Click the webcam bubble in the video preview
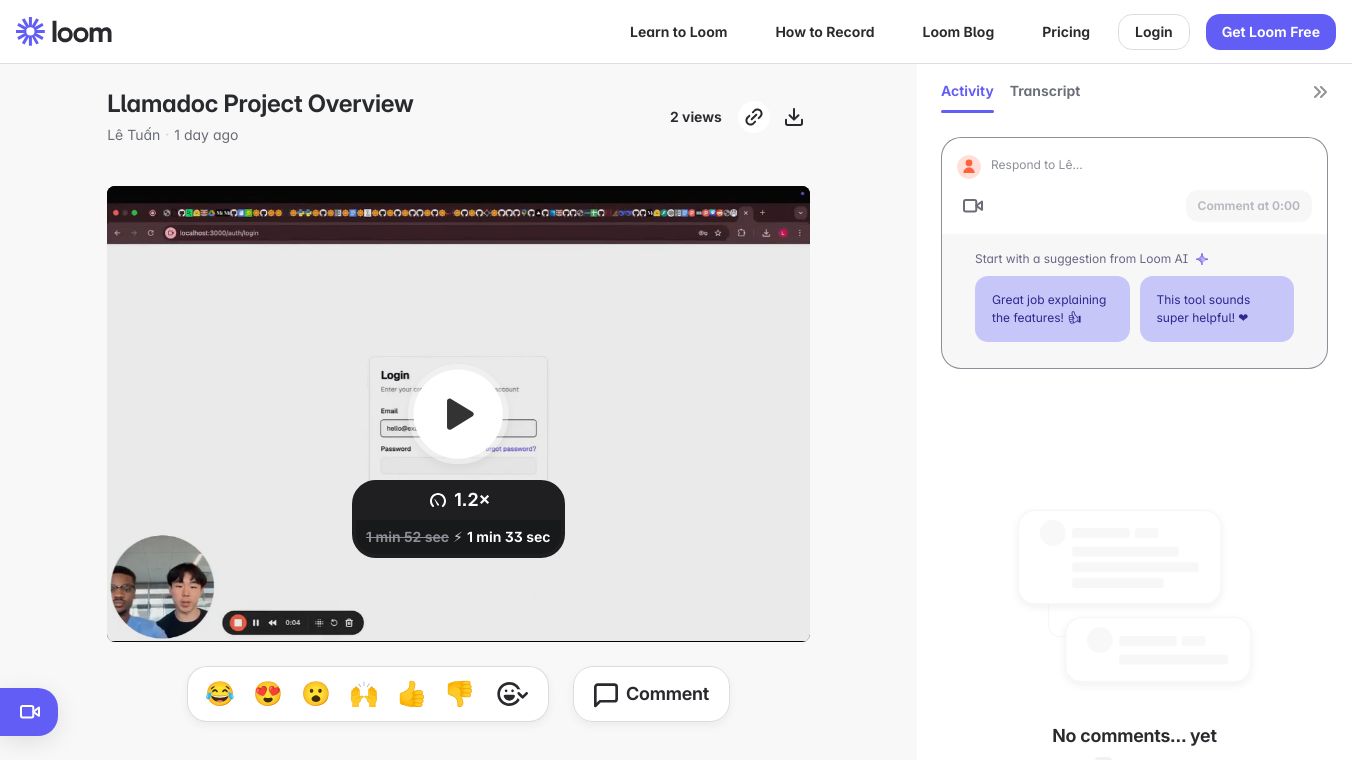This screenshot has height=760, width=1352. [162, 587]
